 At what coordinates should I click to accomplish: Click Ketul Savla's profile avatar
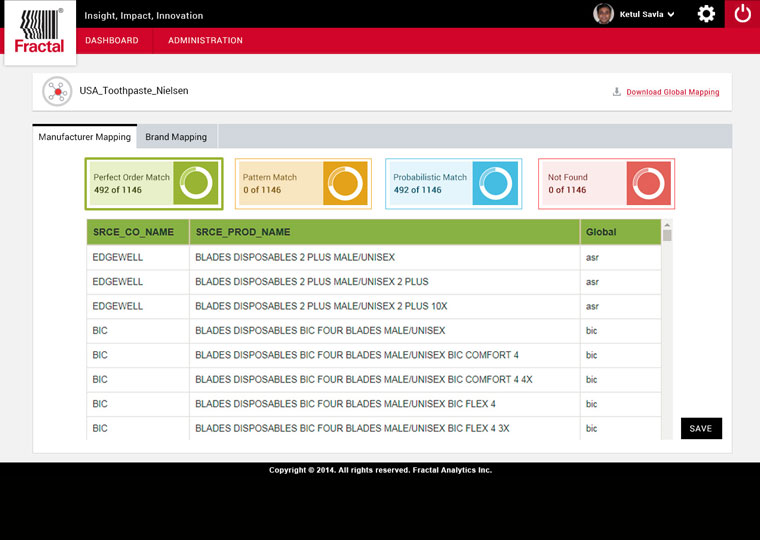point(603,14)
